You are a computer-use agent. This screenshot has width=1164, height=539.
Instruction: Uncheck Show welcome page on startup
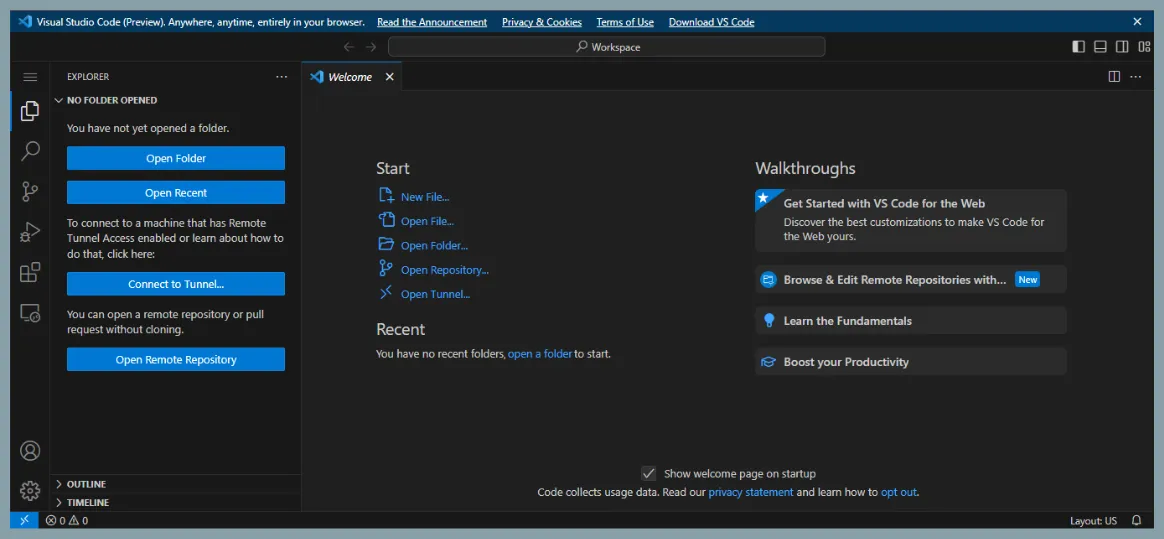649,474
